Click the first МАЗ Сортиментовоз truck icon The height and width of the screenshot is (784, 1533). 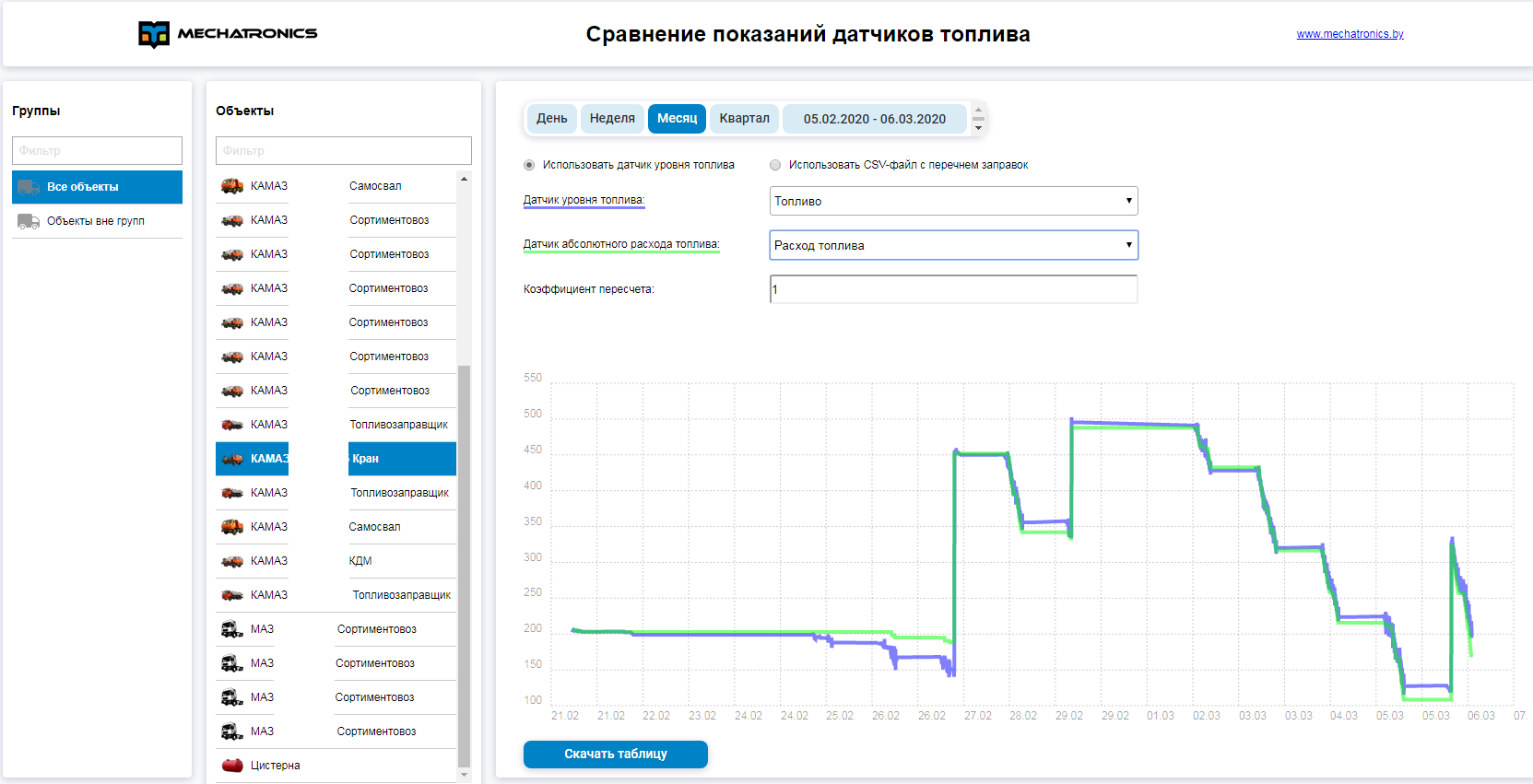(x=231, y=629)
